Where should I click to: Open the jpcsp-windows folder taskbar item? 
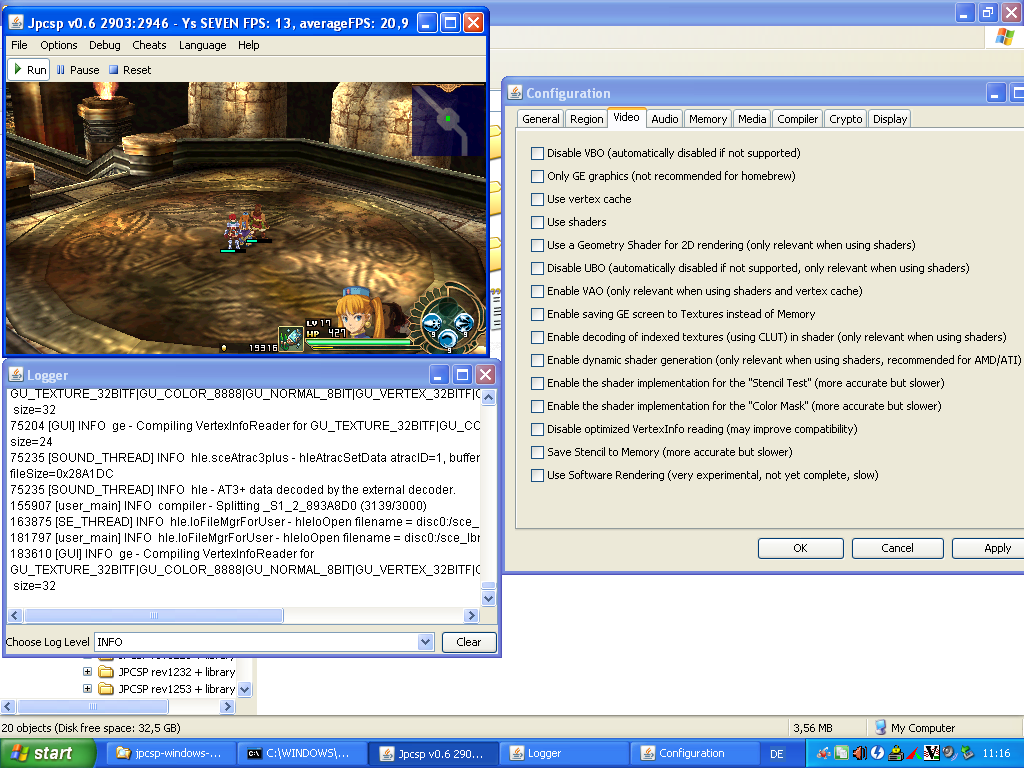tap(171, 753)
